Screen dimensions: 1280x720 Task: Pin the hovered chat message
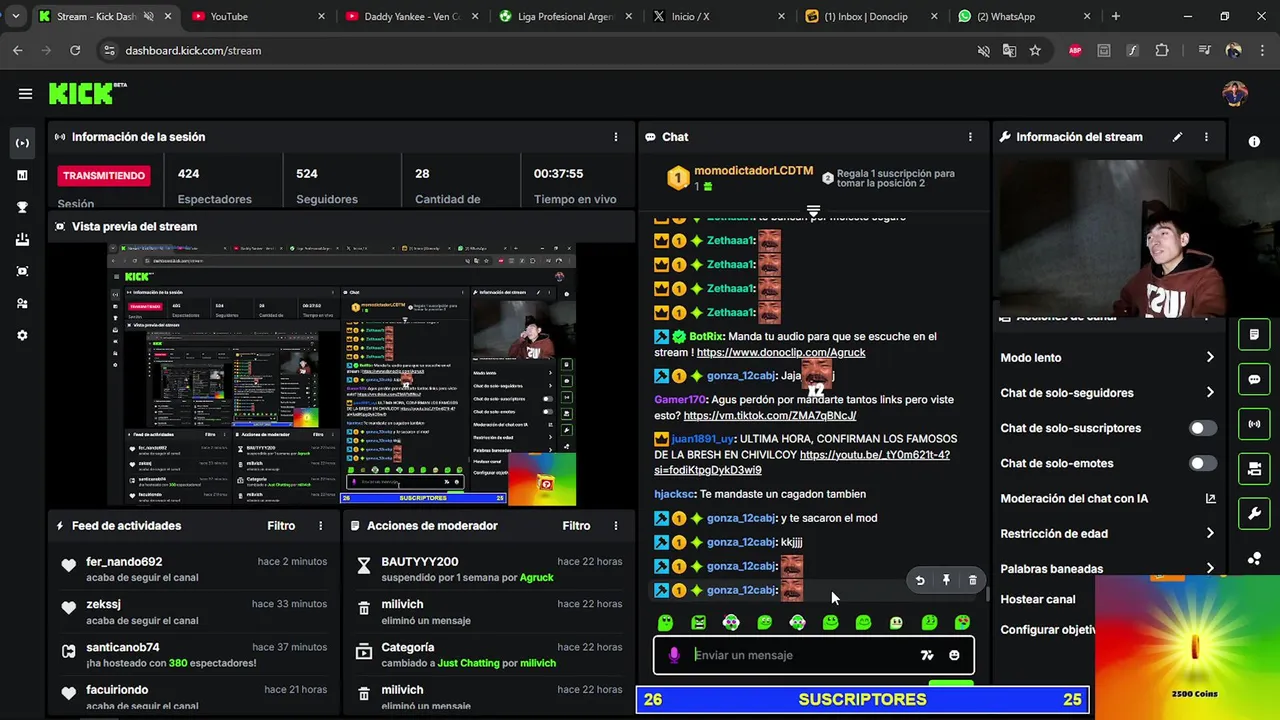(x=946, y=580)
